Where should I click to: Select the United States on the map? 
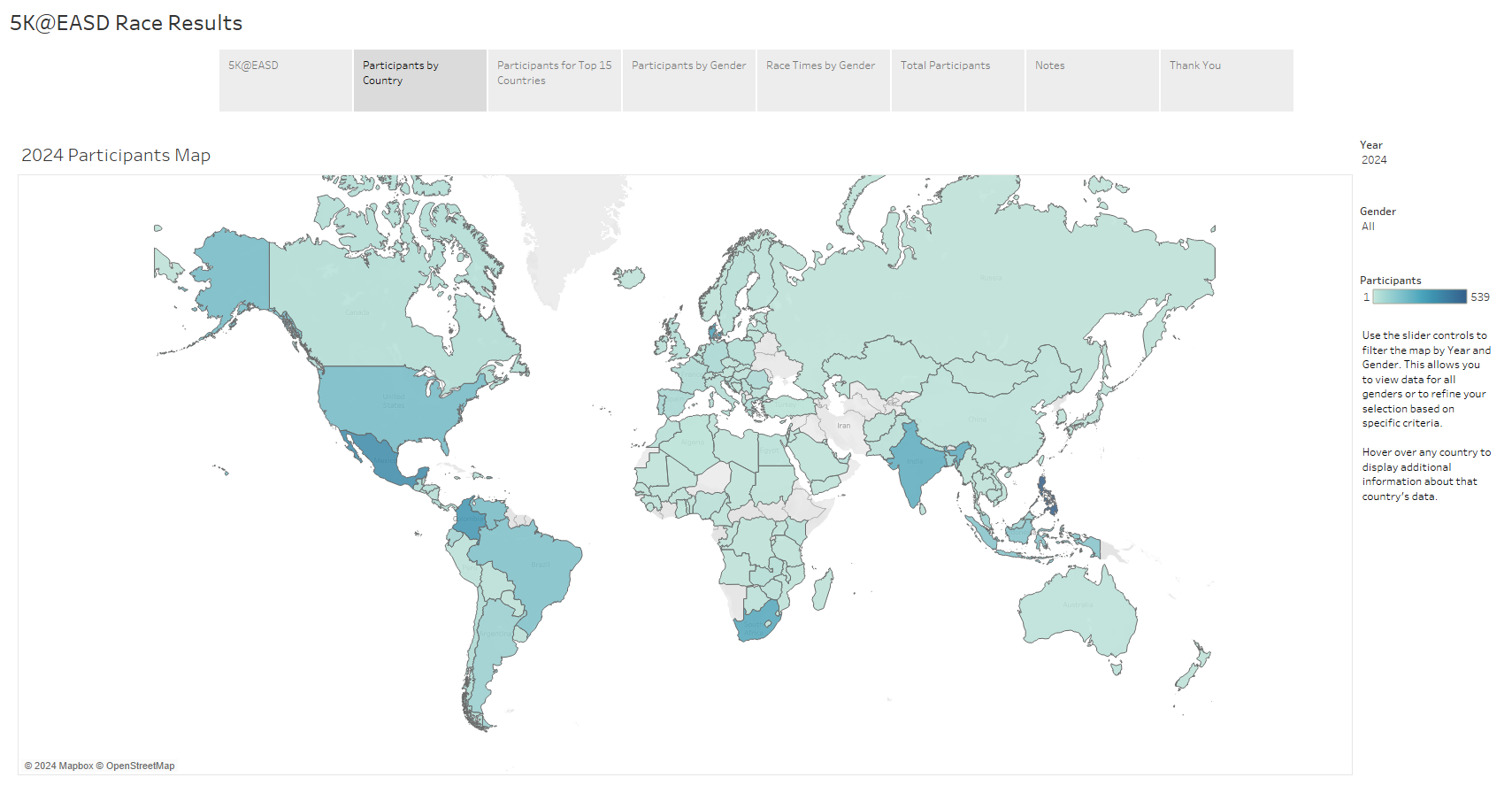(x=394, y=403)
